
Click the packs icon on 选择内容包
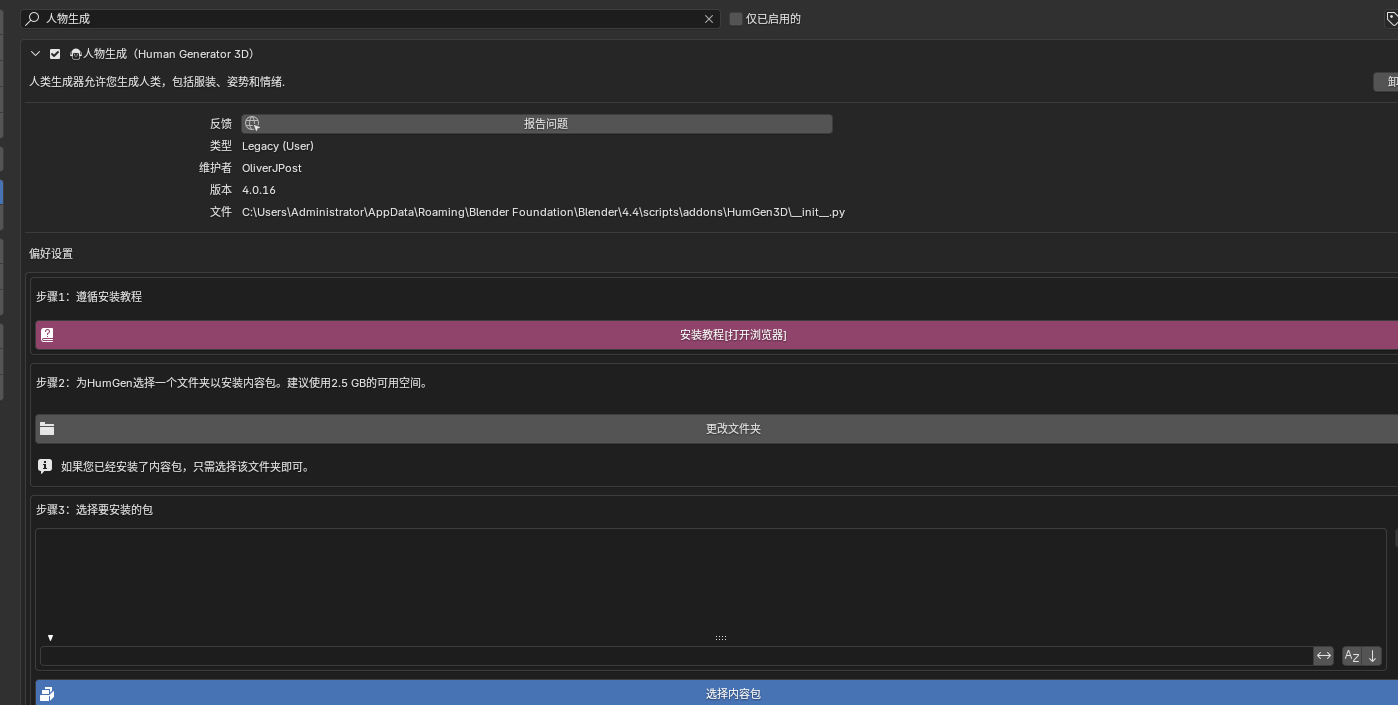(47, 694)
